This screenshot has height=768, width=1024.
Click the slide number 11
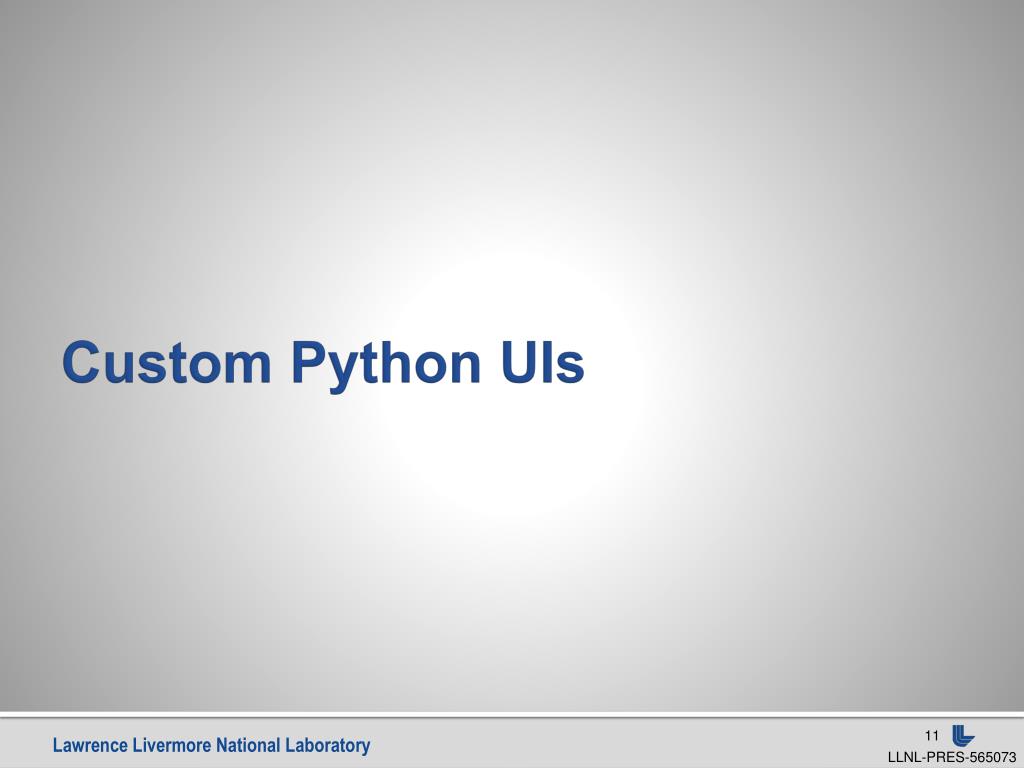[x=932, y=736]
